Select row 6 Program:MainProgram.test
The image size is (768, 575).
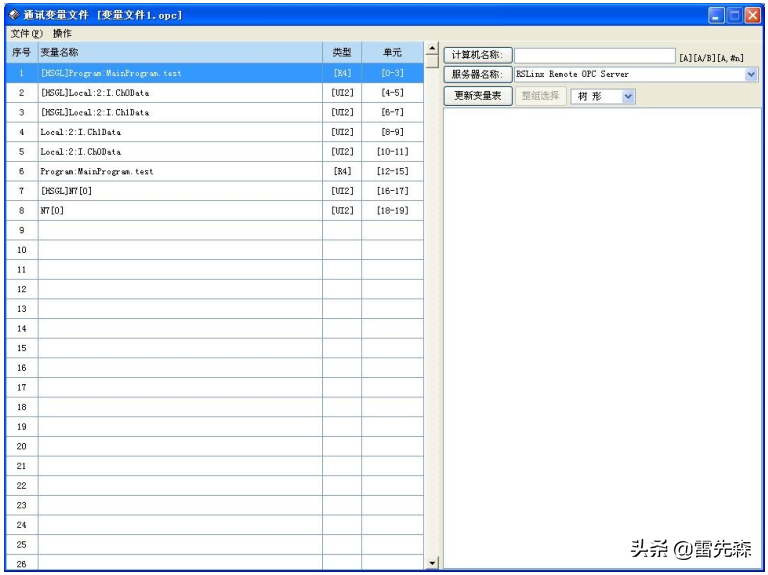[x=180, y=172]
